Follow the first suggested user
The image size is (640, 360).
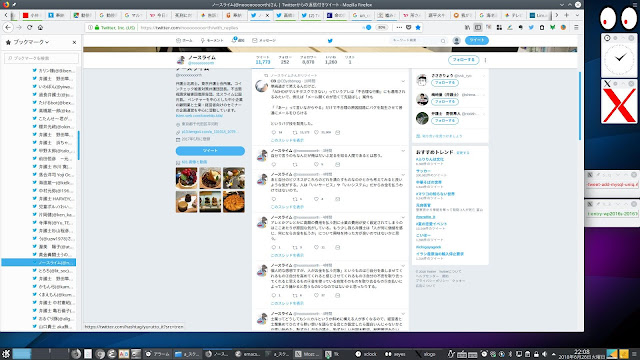tap(444, 83)
